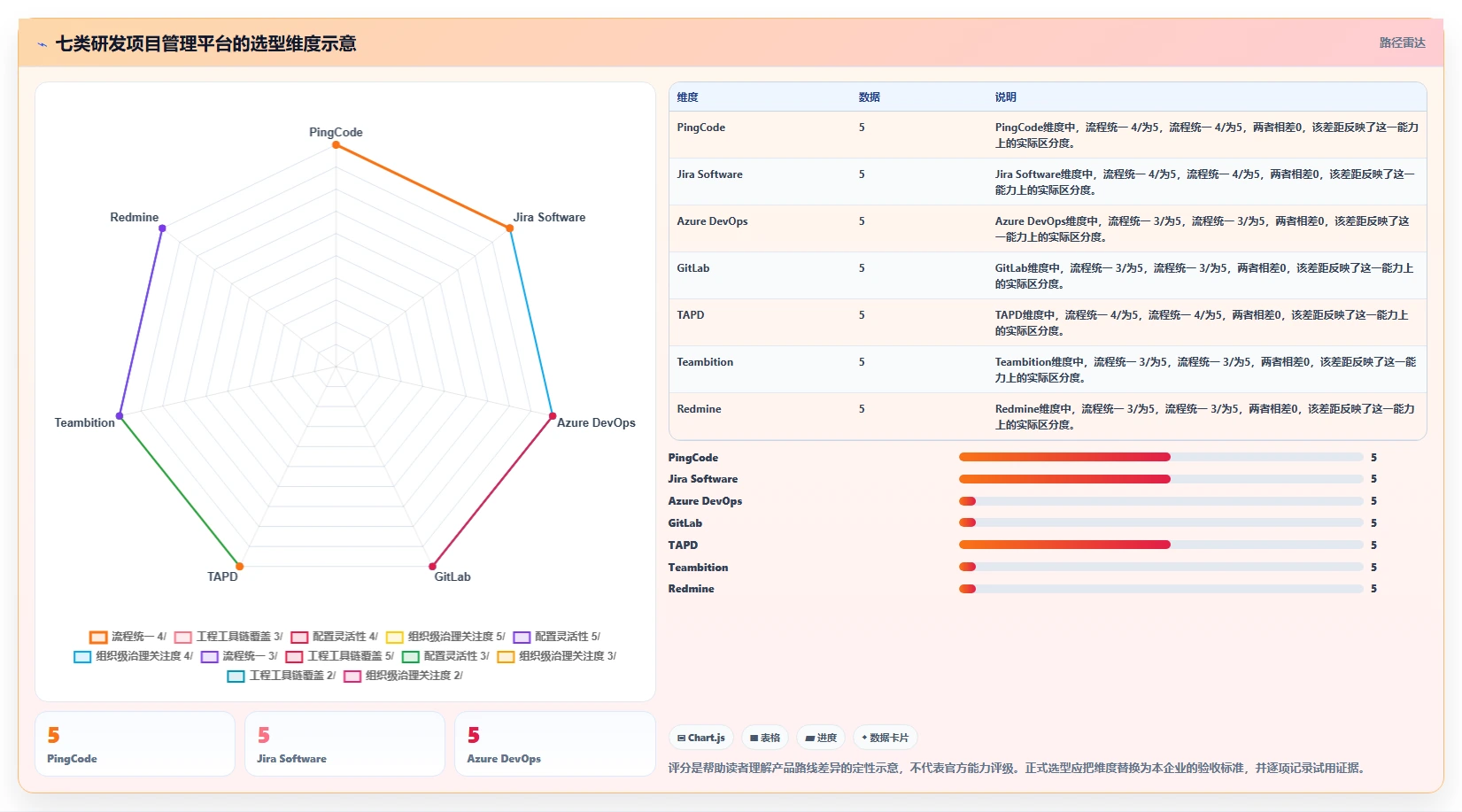Click the Jira Software summary card
Screen dimensions: 1462x812
[x=344, y=744]
